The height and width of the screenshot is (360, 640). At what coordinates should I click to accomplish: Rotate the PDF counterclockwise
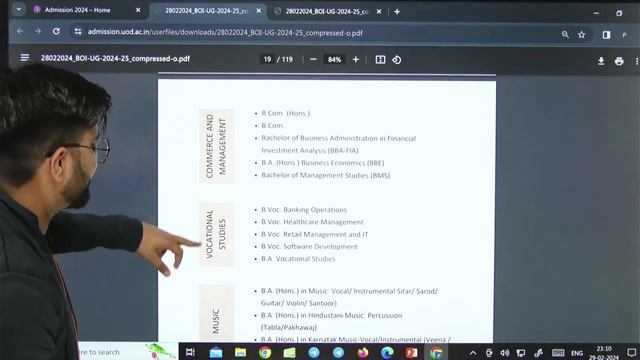point(397,60)
